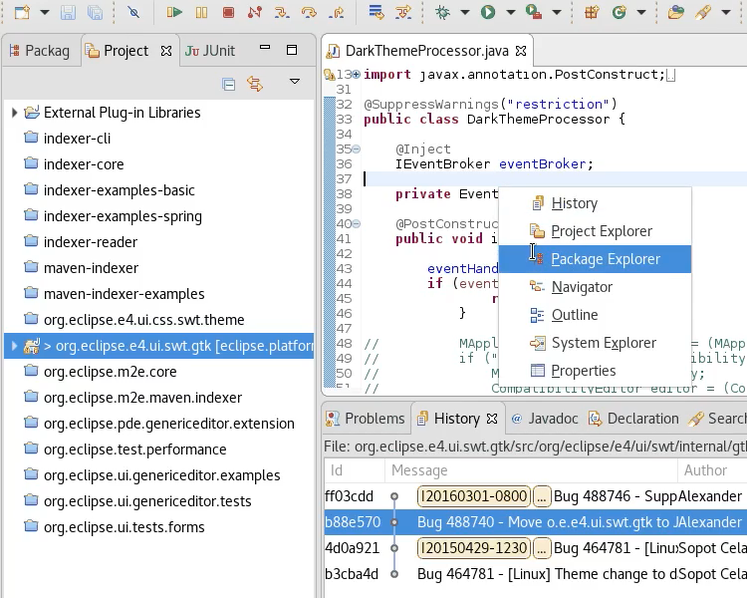
Task: Open the Project Explorer view menu arrow
Action: click(x=295, y=81)
